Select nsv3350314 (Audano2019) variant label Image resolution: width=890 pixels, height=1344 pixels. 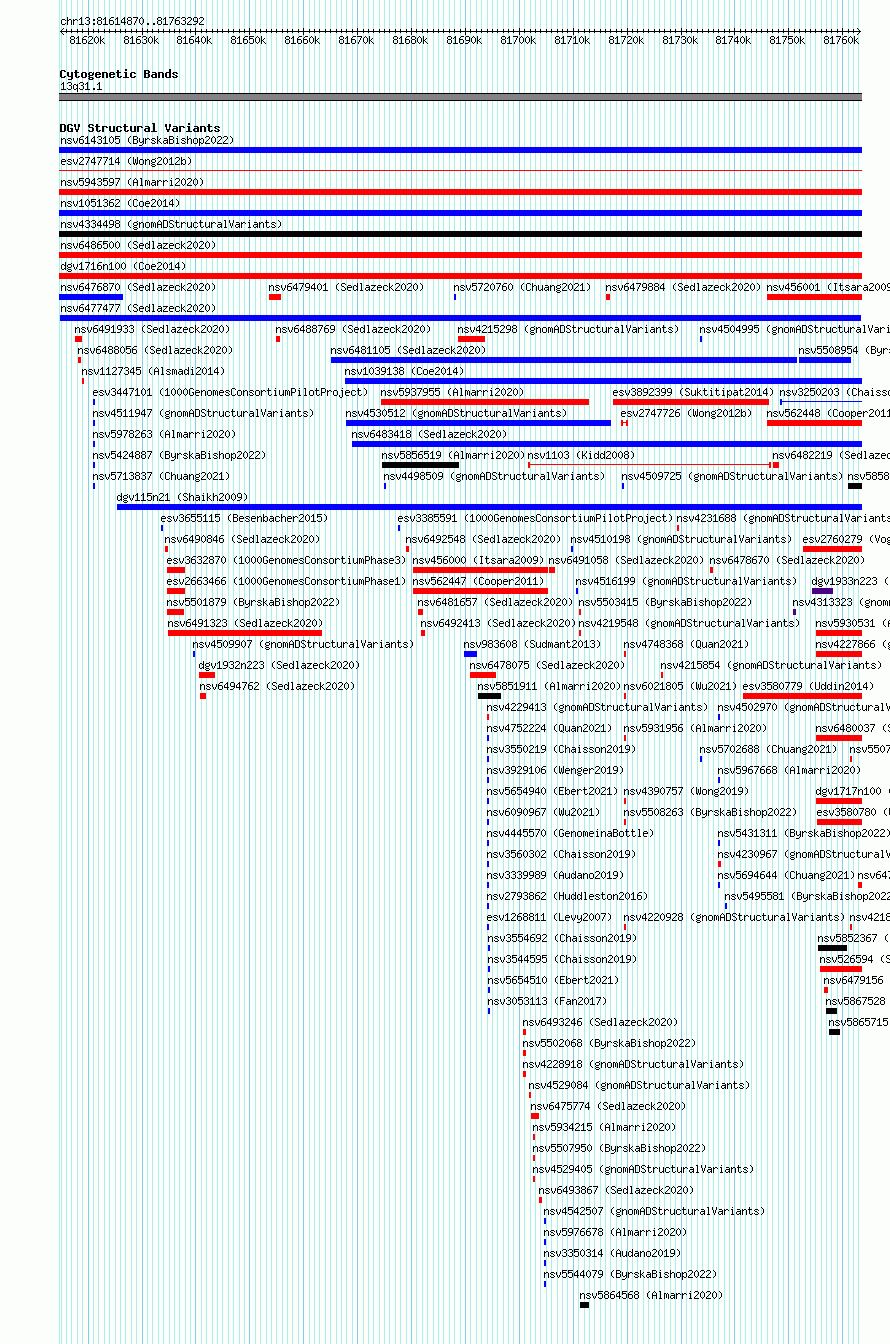point(612,1253)
